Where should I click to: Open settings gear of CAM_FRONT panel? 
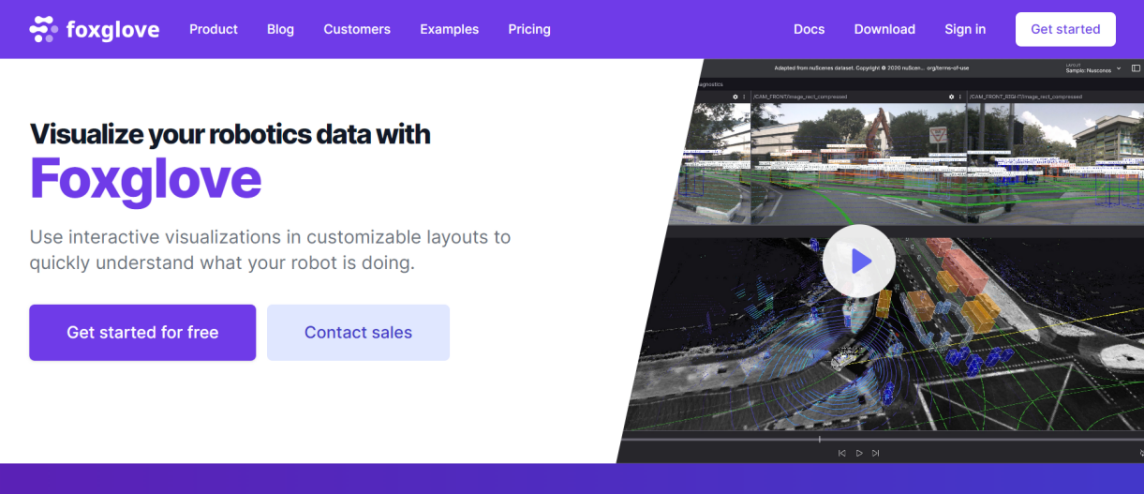coord(951,96)
